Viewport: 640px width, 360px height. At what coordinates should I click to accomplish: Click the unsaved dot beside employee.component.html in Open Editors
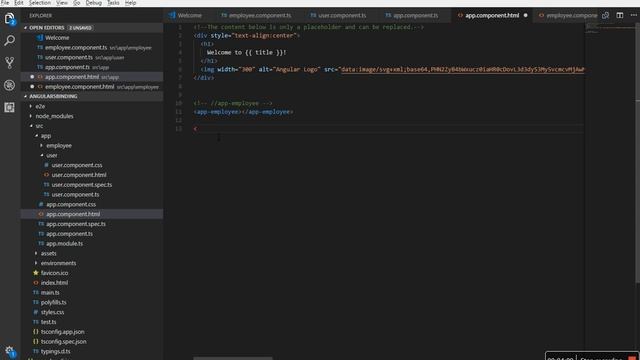(32, 87)
